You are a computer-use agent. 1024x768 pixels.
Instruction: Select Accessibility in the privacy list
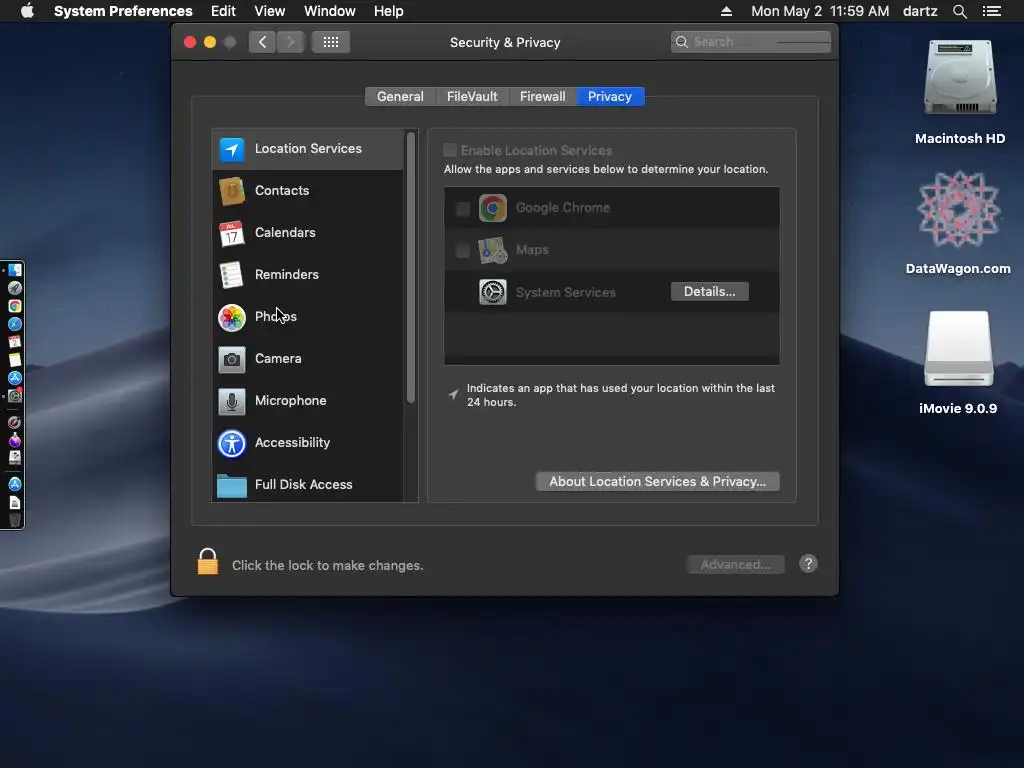(x=308, y=443)
